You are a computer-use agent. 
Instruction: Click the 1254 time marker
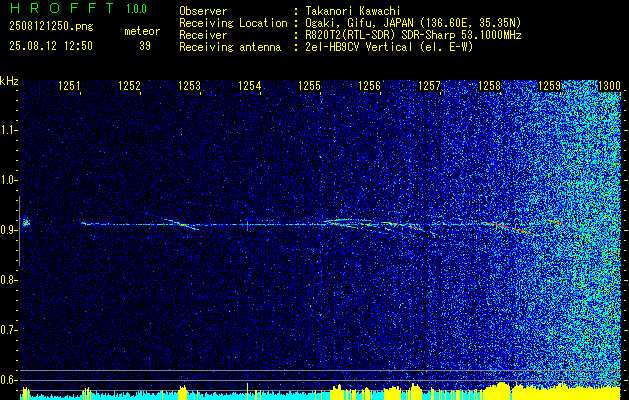point(250,86)
